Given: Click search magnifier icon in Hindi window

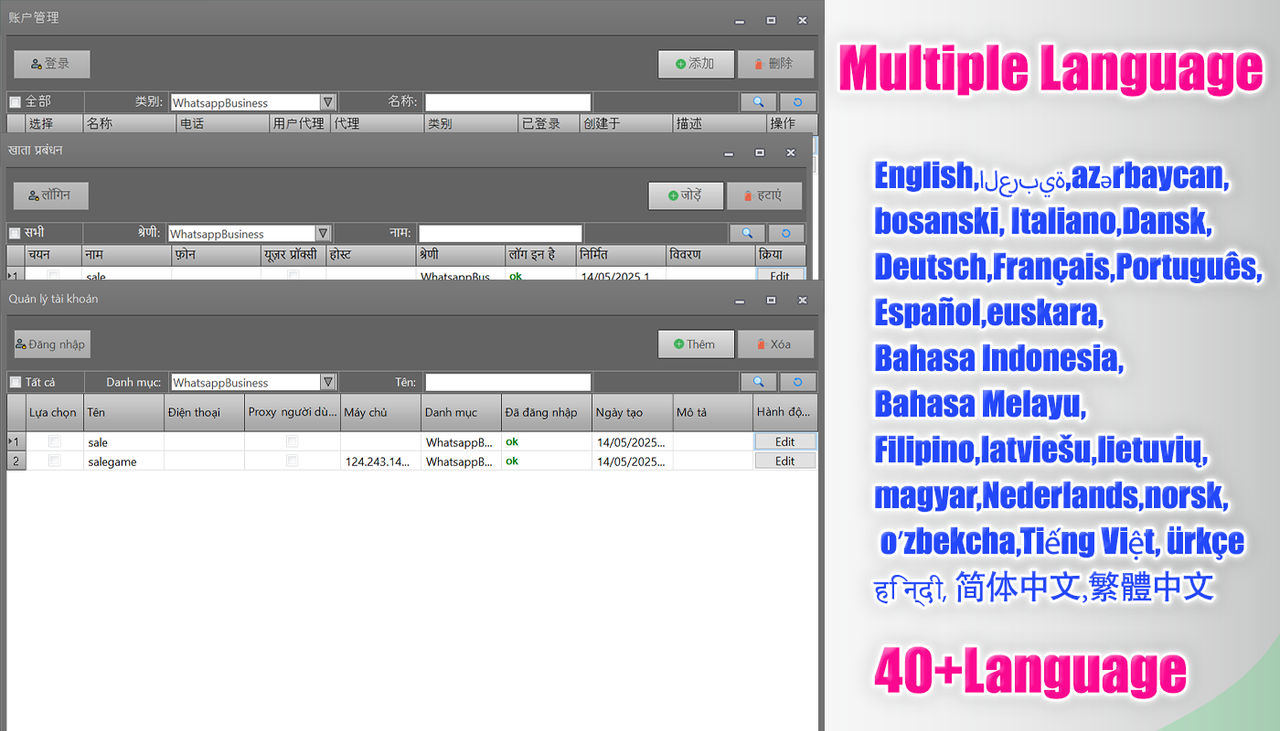Looking at the screenshot, I should point(748,233).
